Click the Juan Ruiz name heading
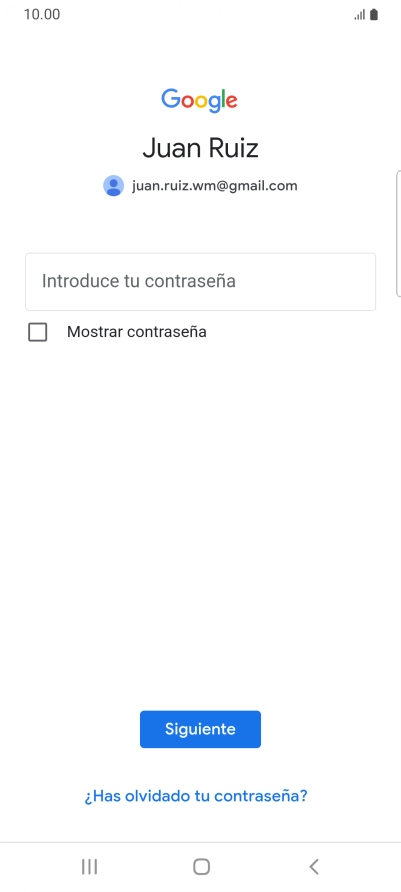 200,148
